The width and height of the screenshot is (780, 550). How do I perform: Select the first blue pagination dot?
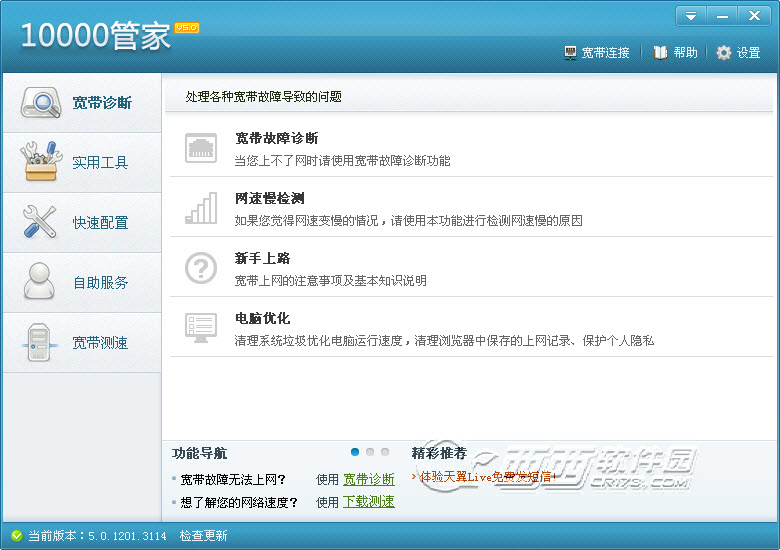point(355,452)
